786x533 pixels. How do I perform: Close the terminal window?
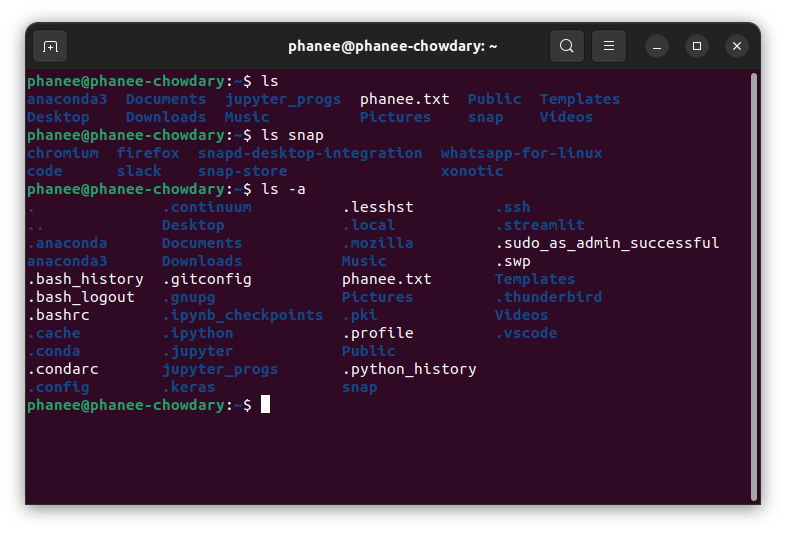tap(737, 46)
